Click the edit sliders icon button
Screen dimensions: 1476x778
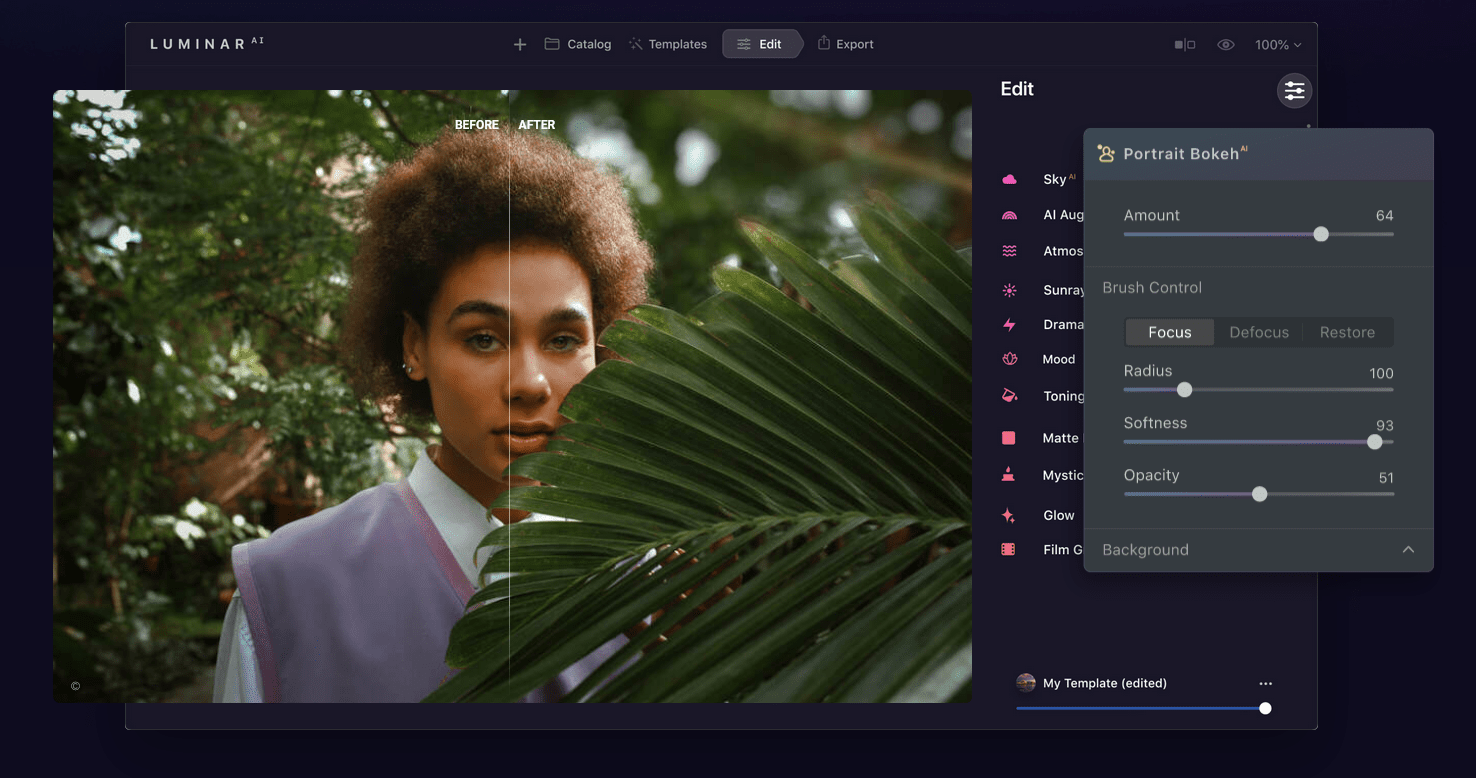coord(1294,91)
